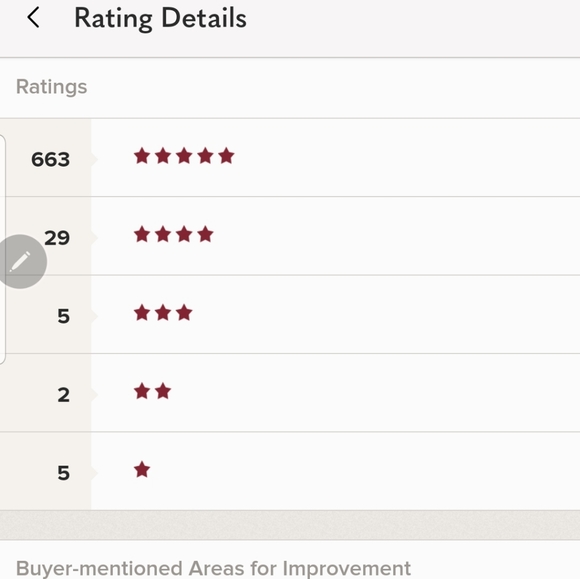Click the last star in the five-star row

[x=226, y=156]
